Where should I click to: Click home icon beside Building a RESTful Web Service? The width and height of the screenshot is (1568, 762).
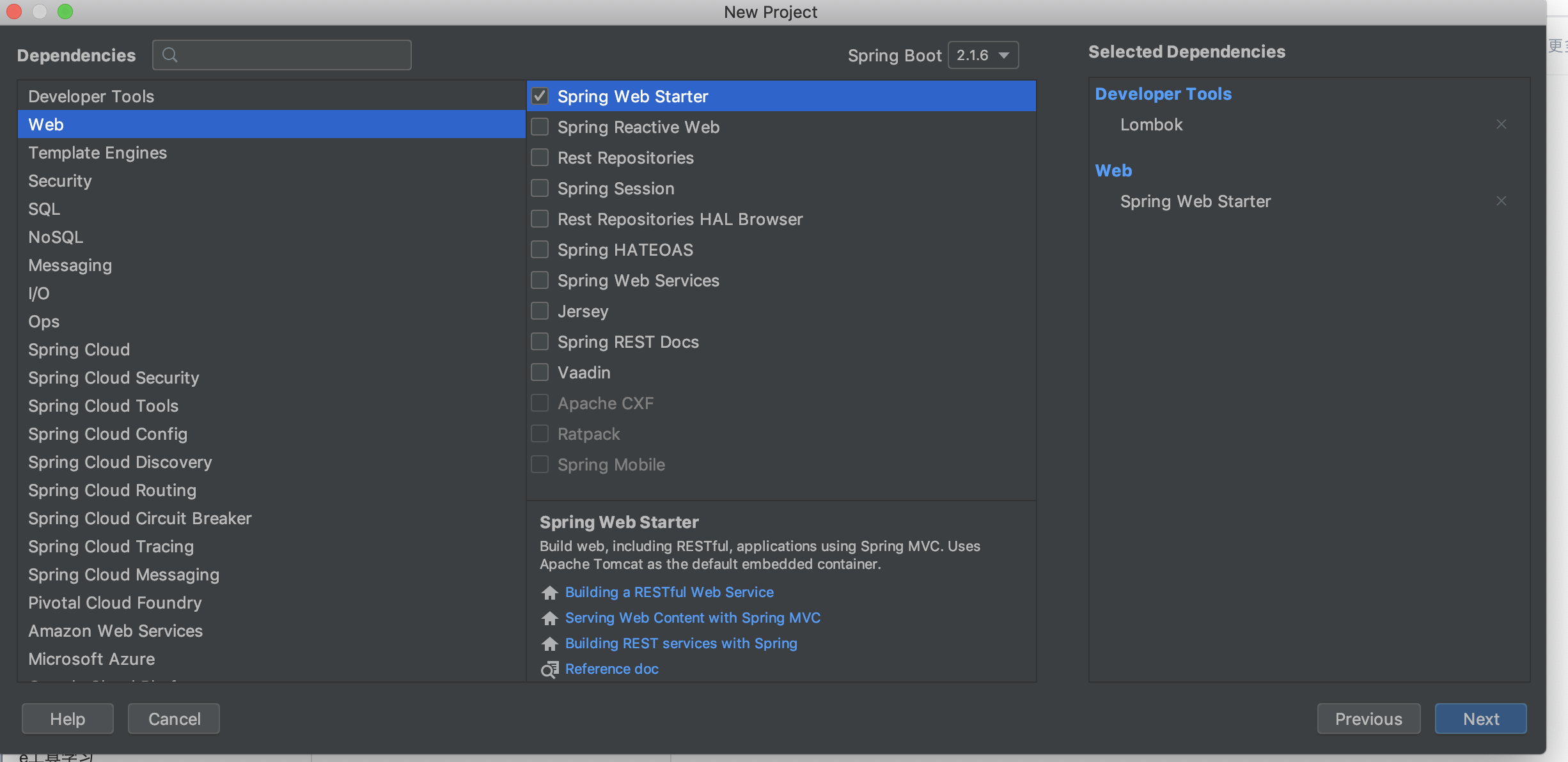pos(549,593)
